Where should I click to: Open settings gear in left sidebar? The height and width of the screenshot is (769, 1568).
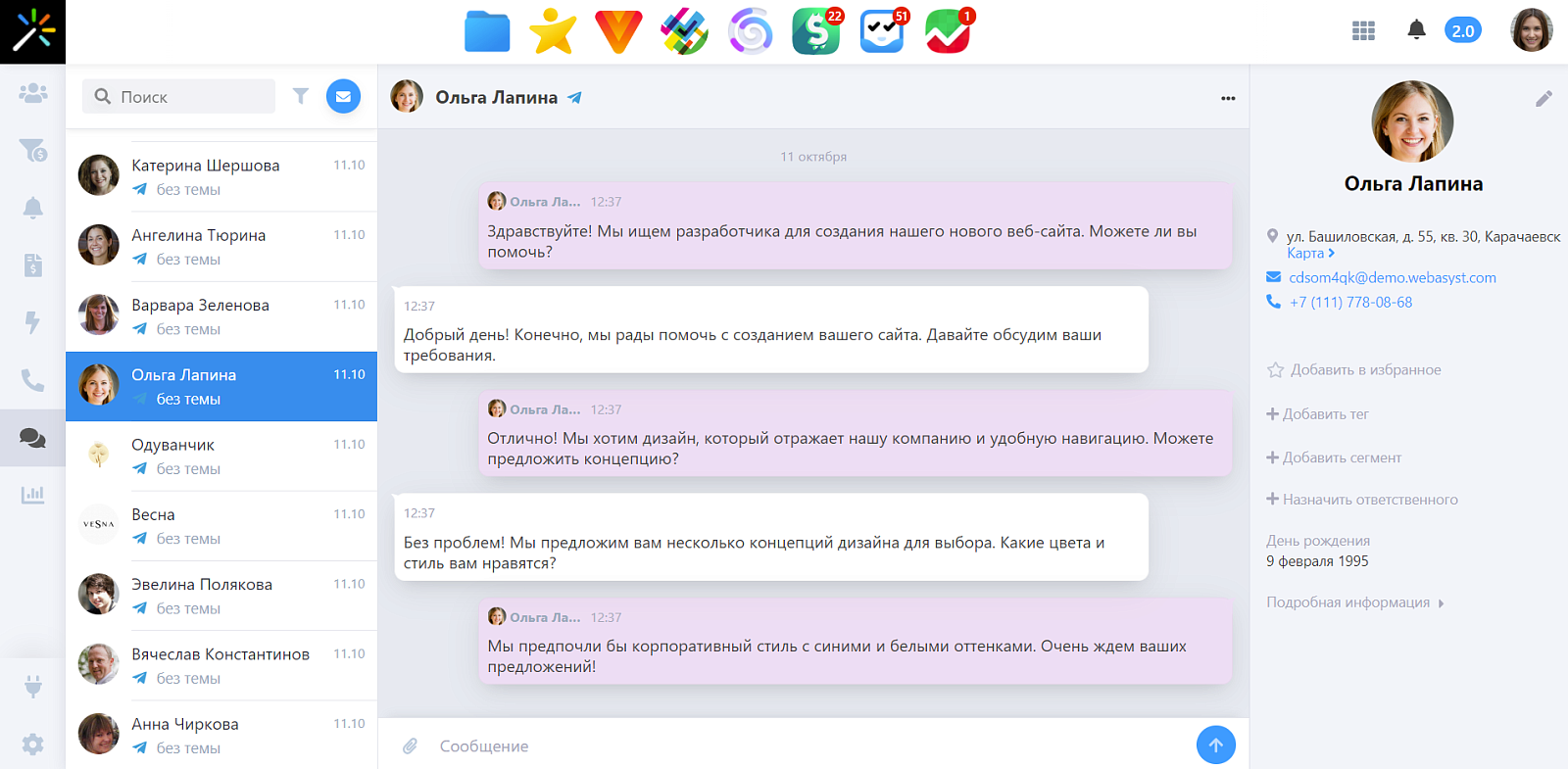[32, 745]
